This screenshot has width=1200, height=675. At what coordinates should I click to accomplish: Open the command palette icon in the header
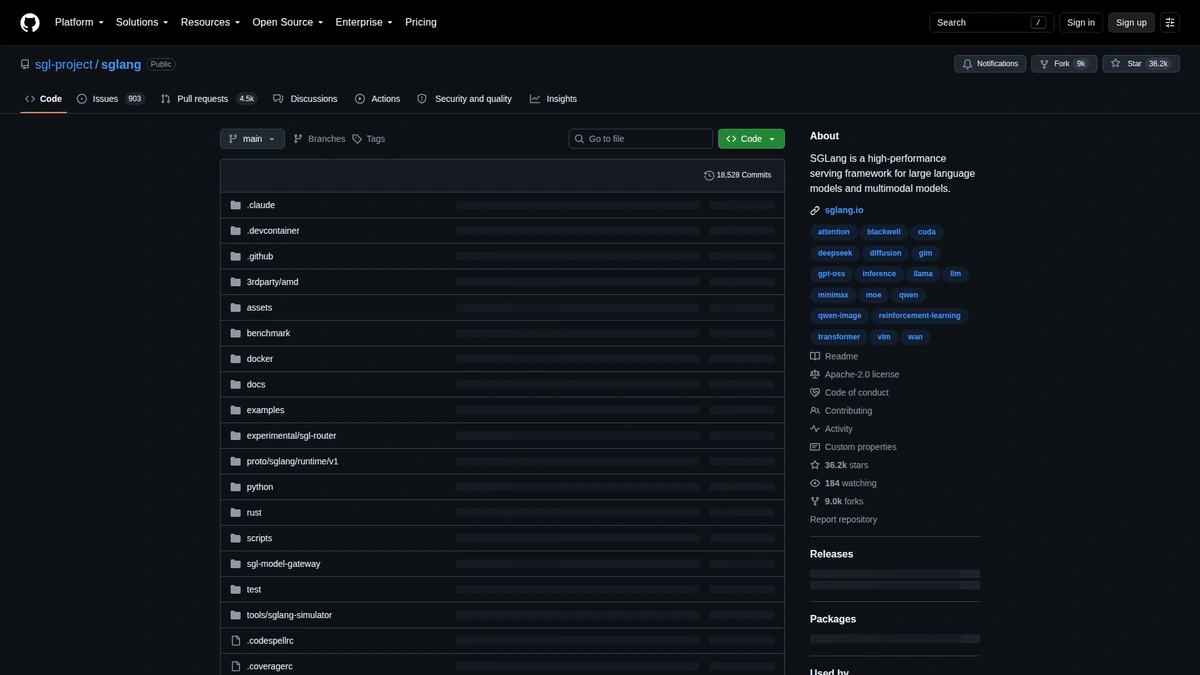(x=1170, y=22)
